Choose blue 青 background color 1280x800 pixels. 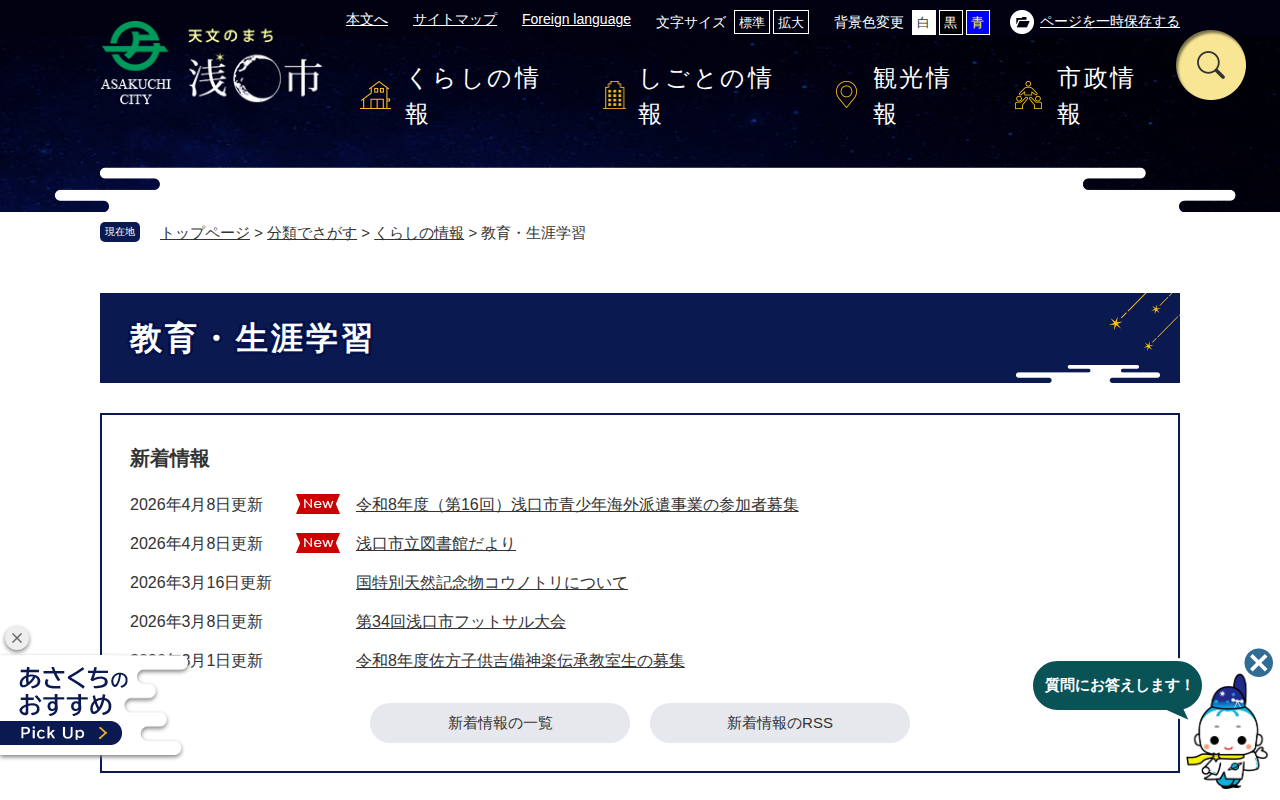click(978, 22)
